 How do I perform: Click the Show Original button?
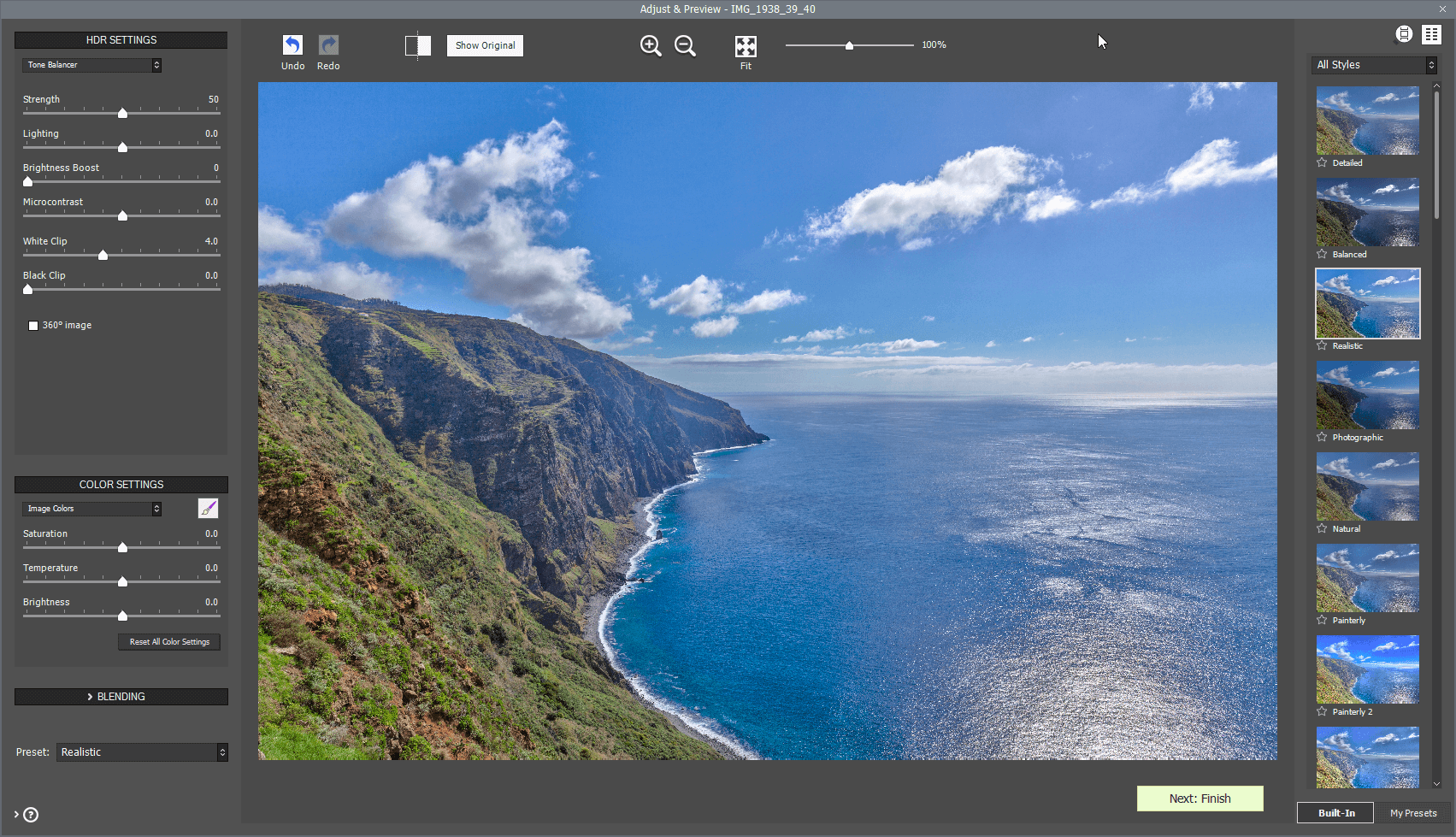(x=485, y=45)
